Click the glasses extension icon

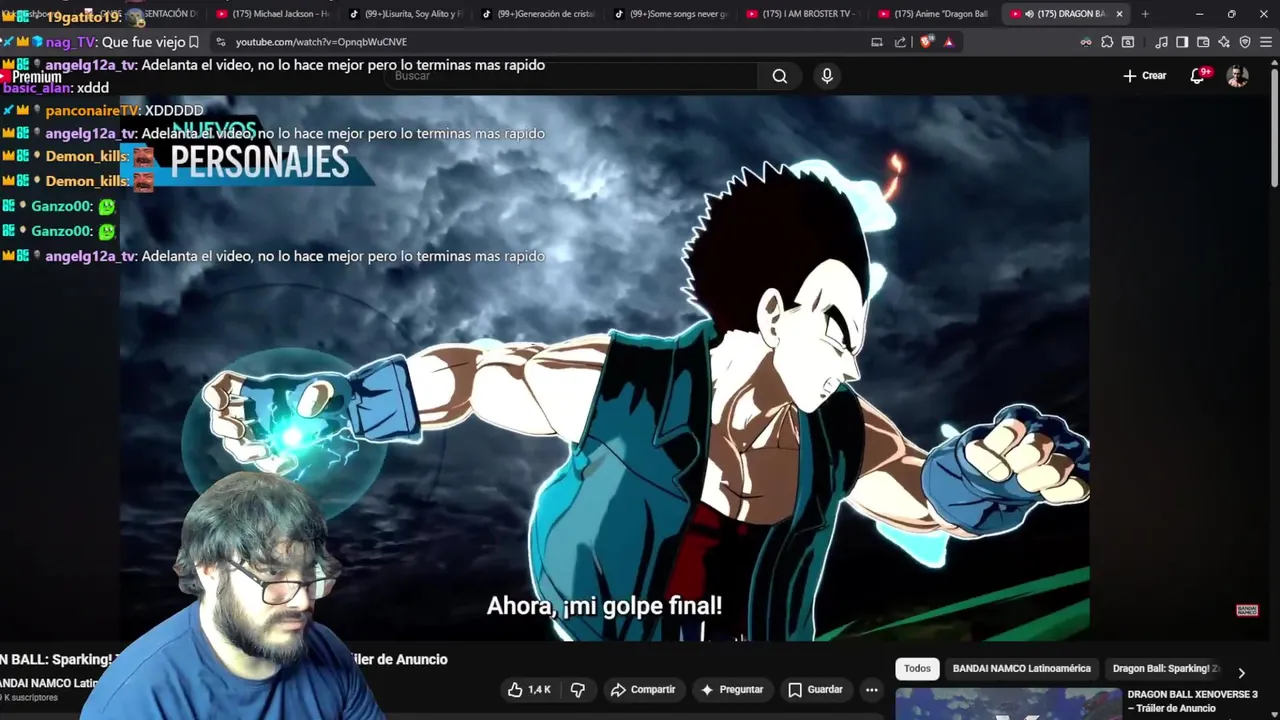click(1086, 42)
